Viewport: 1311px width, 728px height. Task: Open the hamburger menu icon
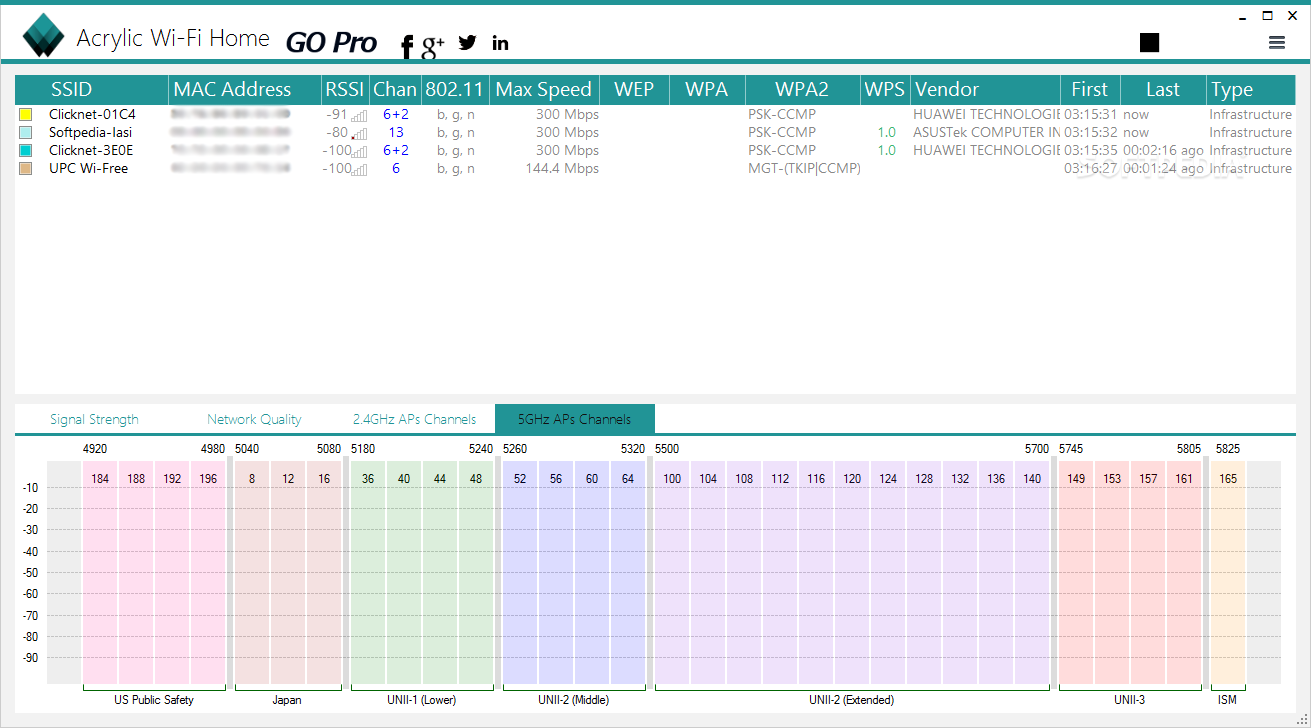pos(1276,42)
